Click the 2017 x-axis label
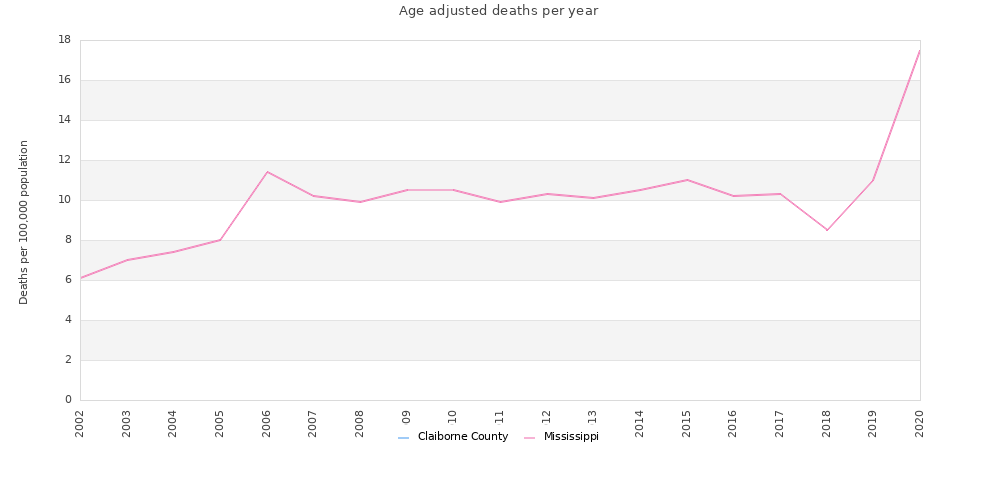Screen dimensions: 1000x500 pos(780,423)
